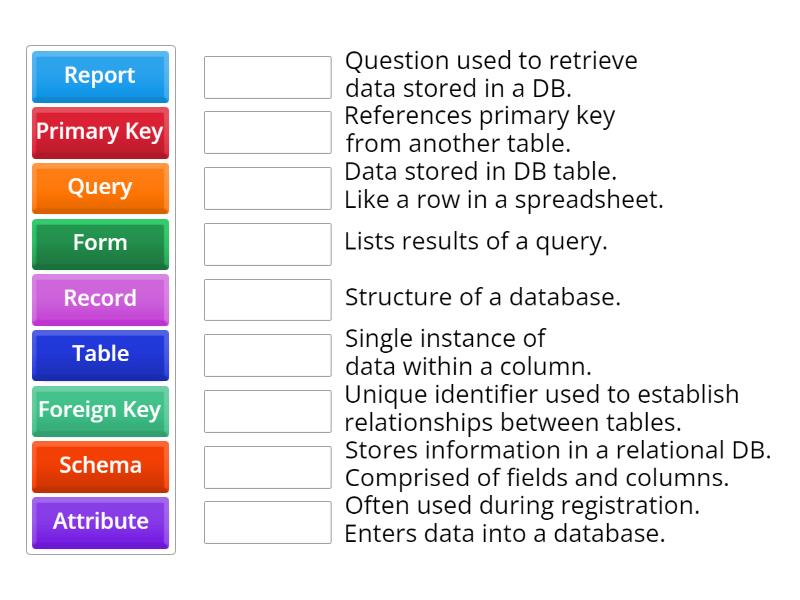Select the box beside single instance of data
Screen dimensions: 800x600
pyautogui.click(x=266, y=353)
